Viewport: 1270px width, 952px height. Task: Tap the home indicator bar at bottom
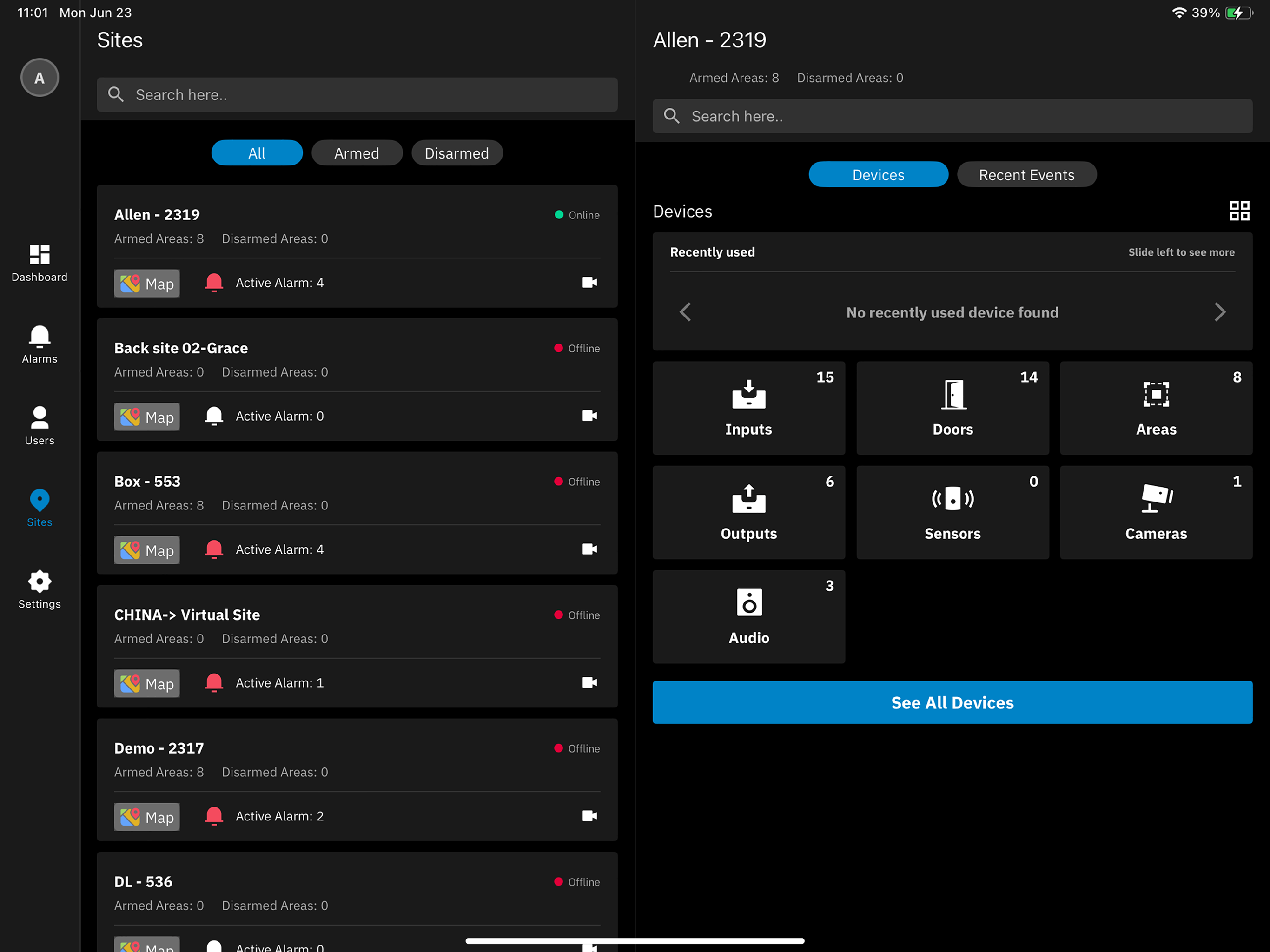[635, 940]
